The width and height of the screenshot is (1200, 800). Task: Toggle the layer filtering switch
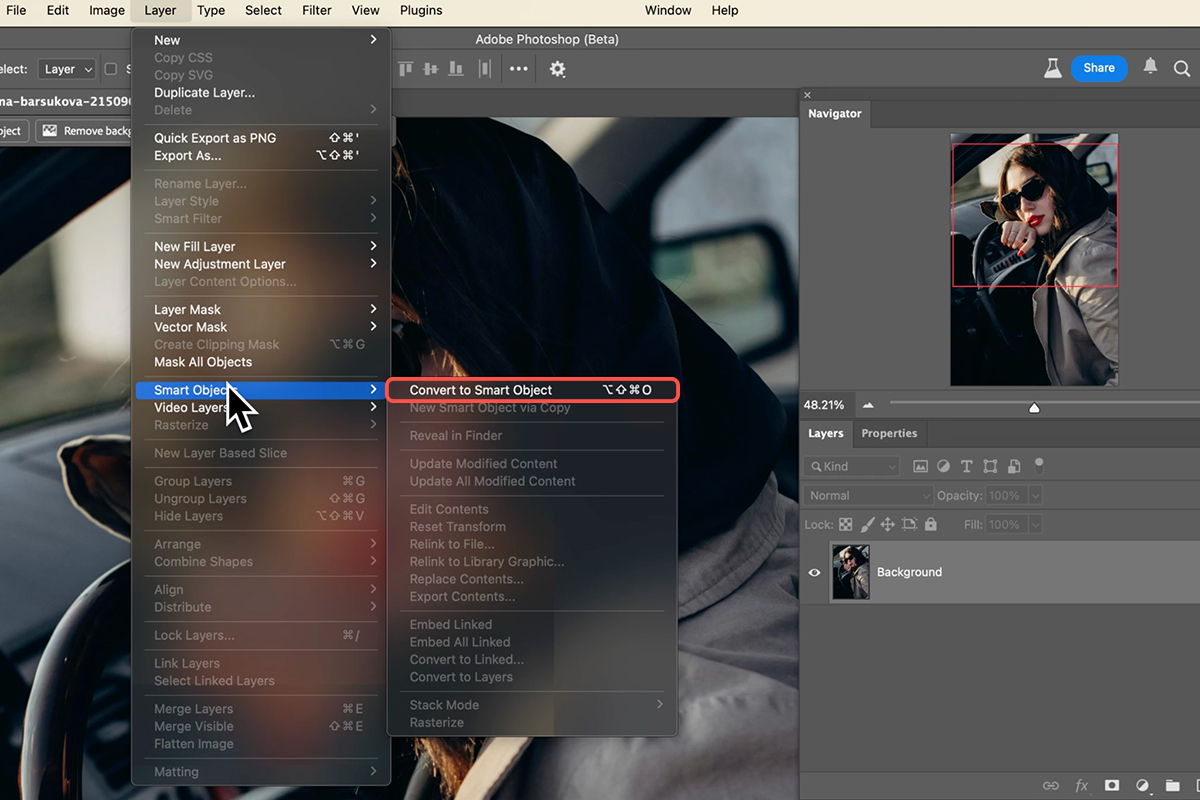[x=1039, y=464]
